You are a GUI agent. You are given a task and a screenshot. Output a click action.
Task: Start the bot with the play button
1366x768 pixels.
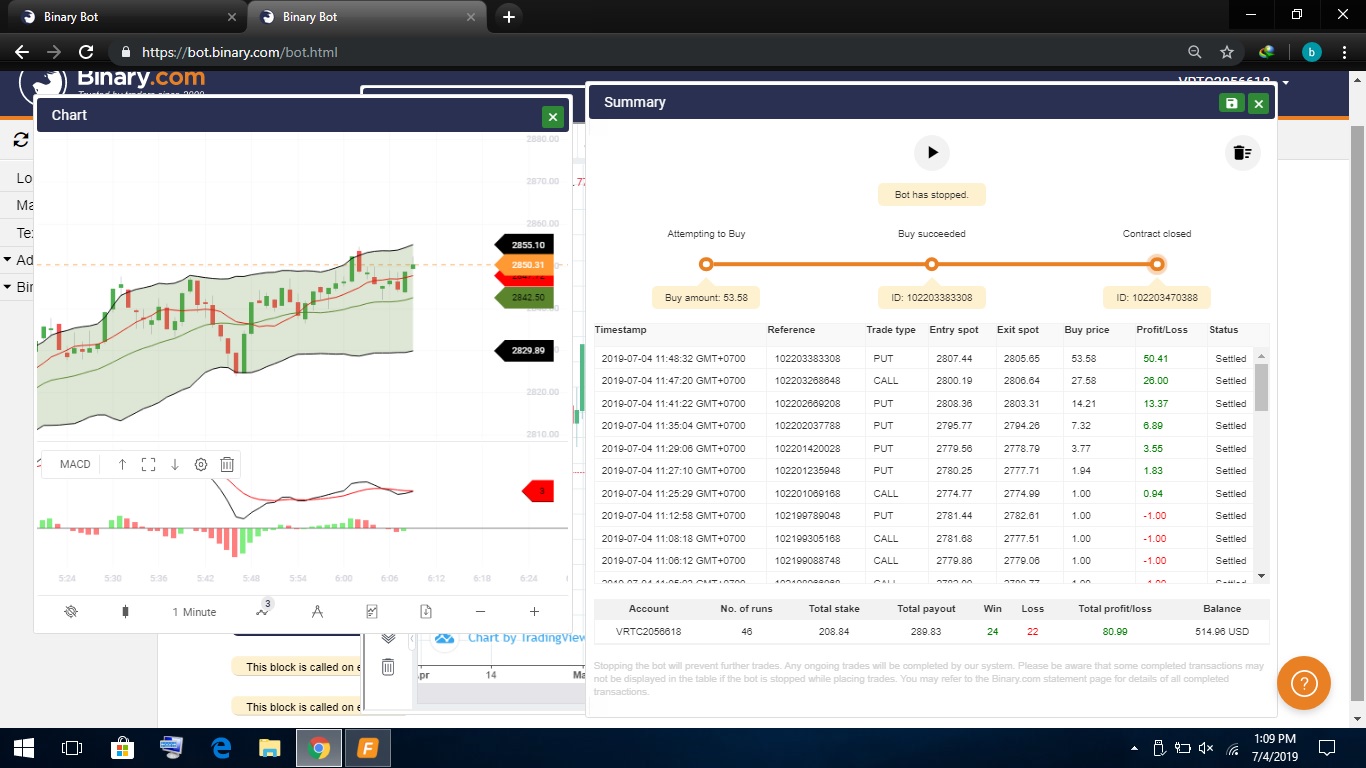932,152
